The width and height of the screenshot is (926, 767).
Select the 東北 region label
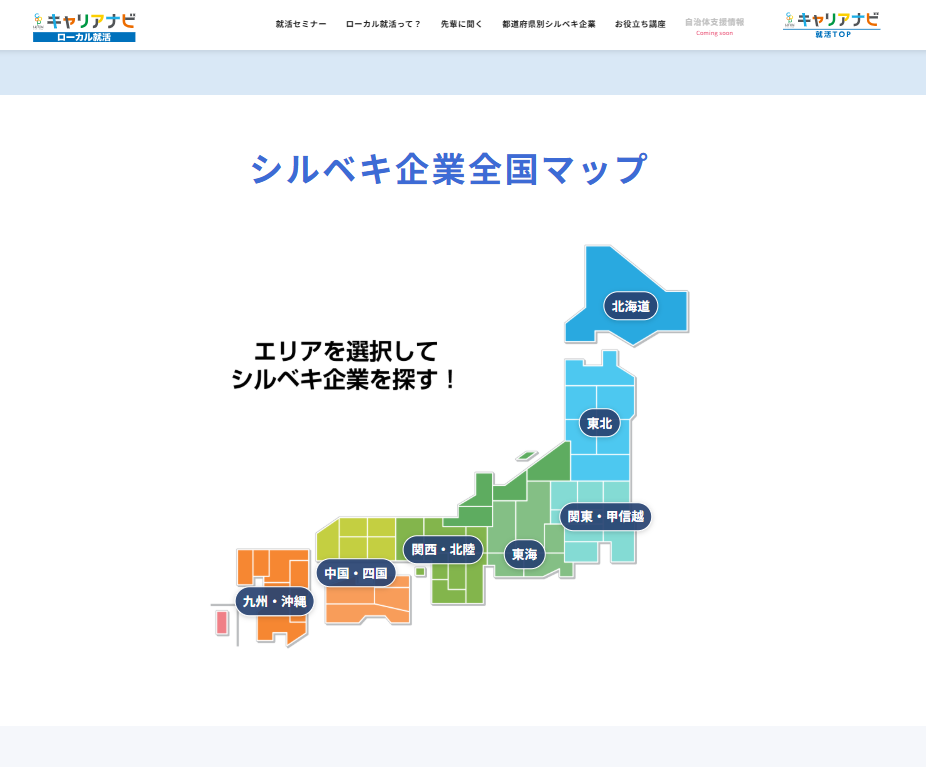click(x=599, y=423)
